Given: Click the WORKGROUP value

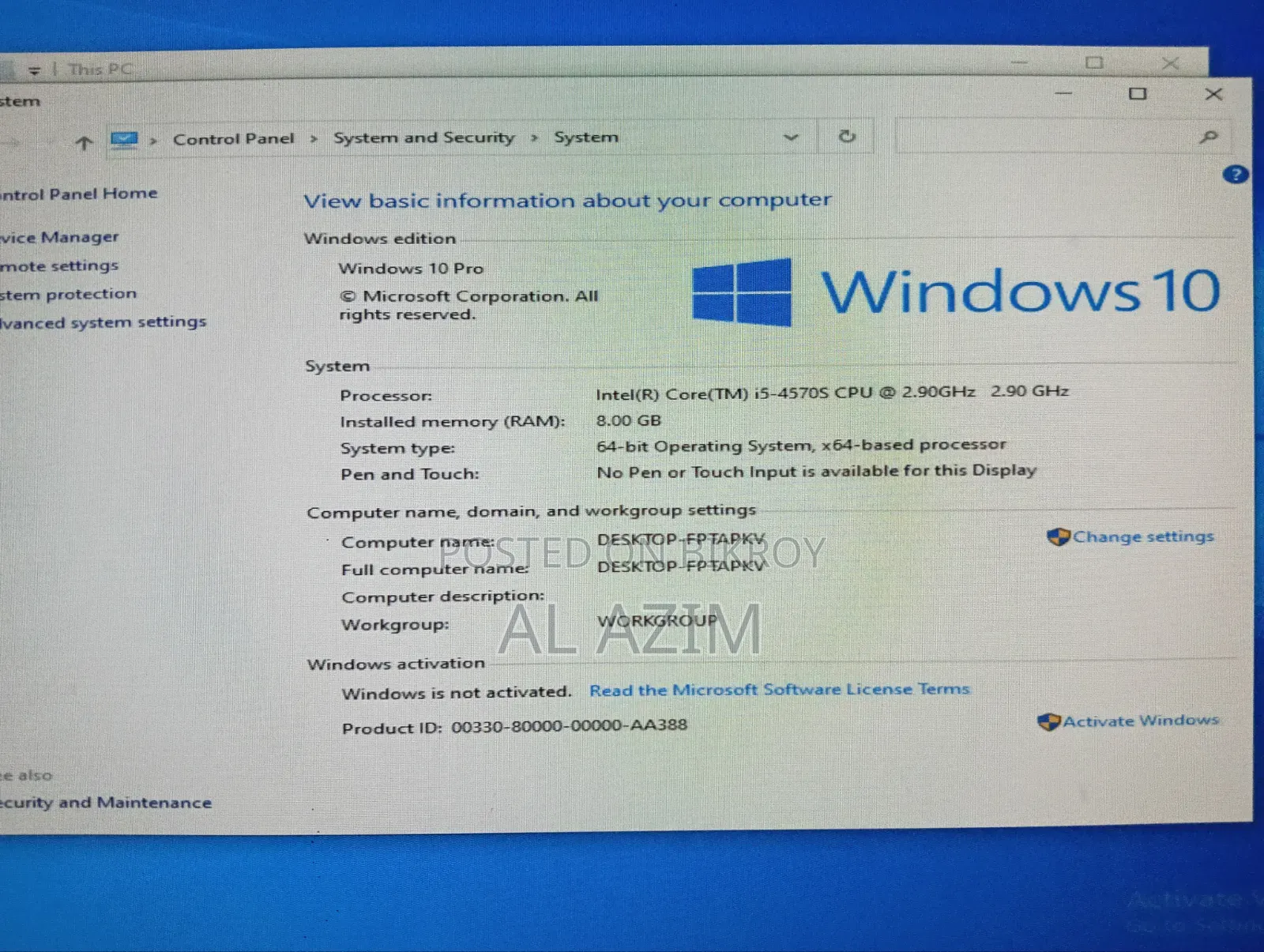Looking at the screenshot, I should coord(657,621).
